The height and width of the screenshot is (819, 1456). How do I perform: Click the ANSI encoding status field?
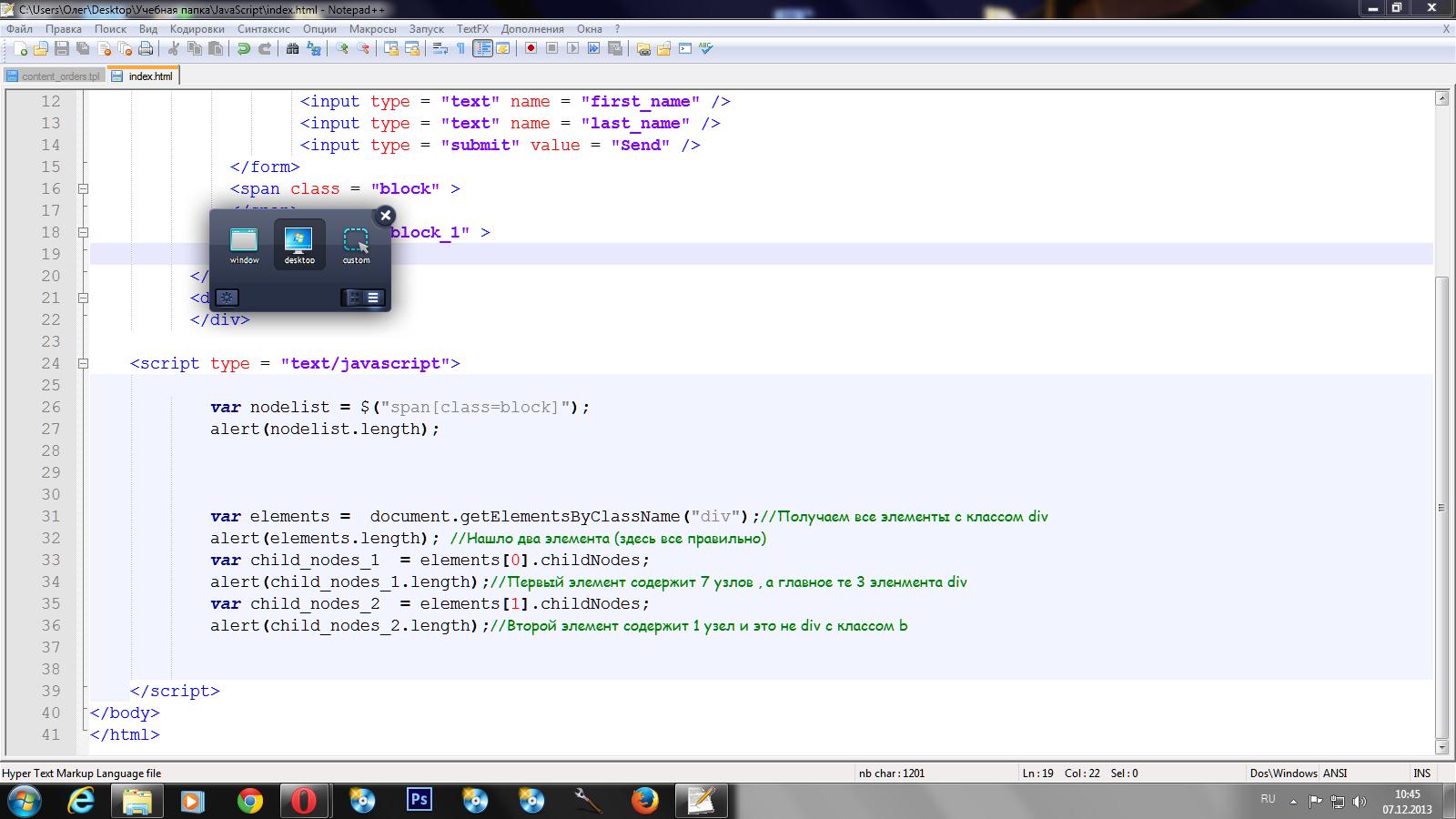coord(1335,773)
